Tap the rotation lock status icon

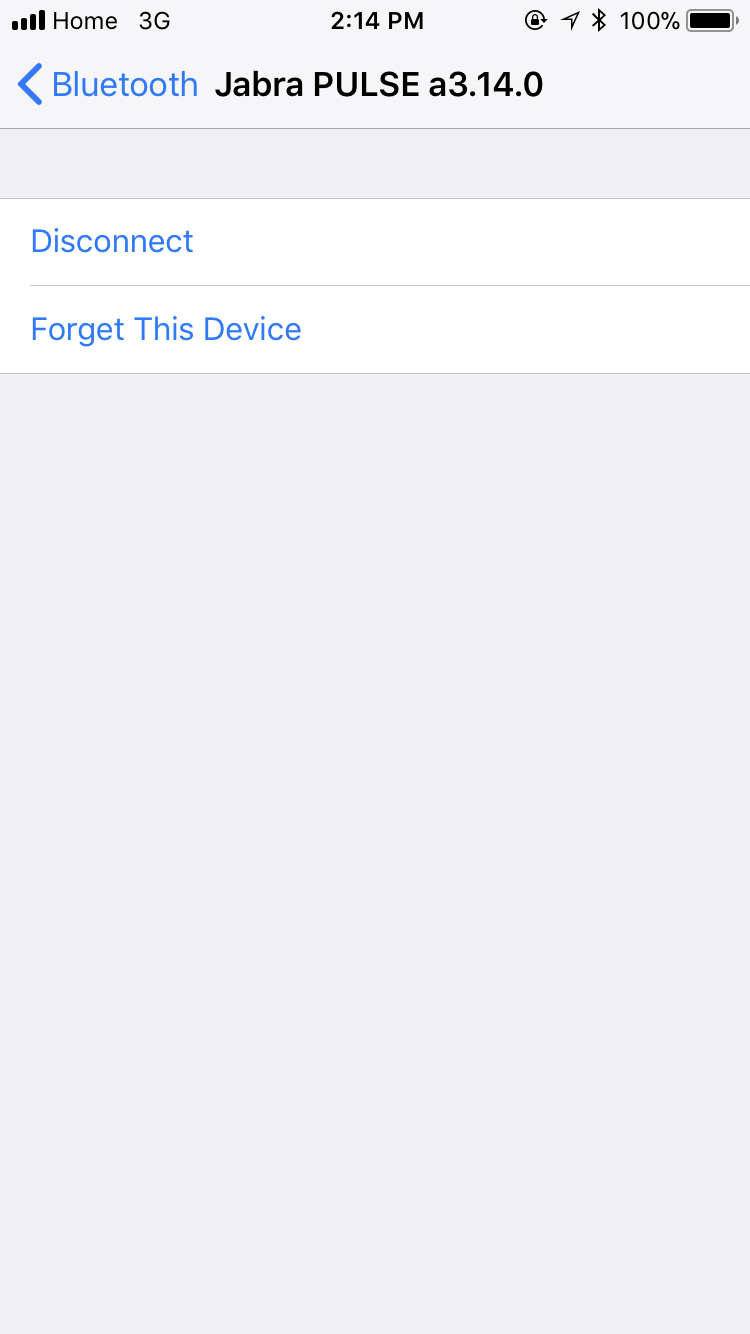536,20
